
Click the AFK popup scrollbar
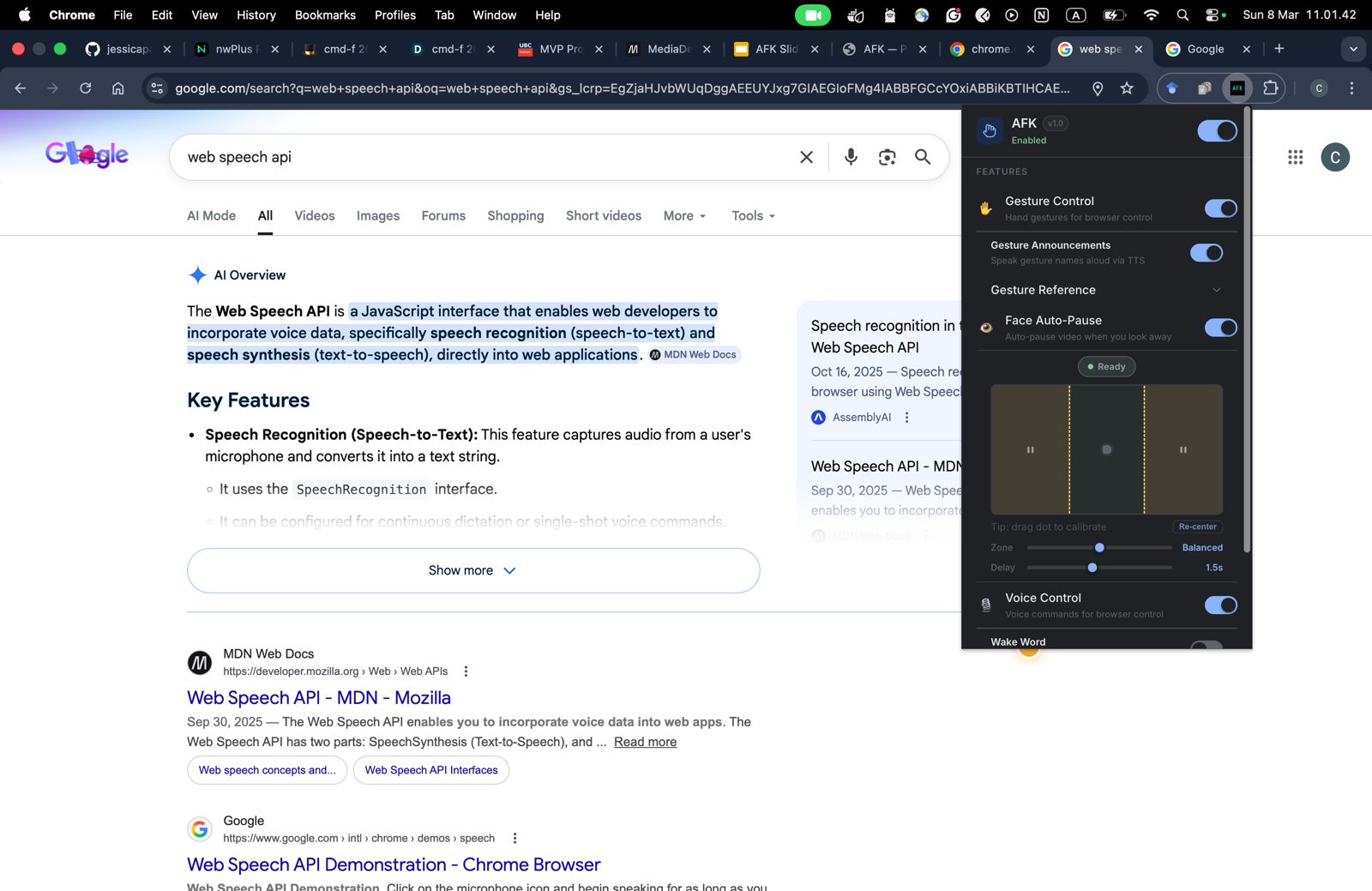pos(1247,330)
